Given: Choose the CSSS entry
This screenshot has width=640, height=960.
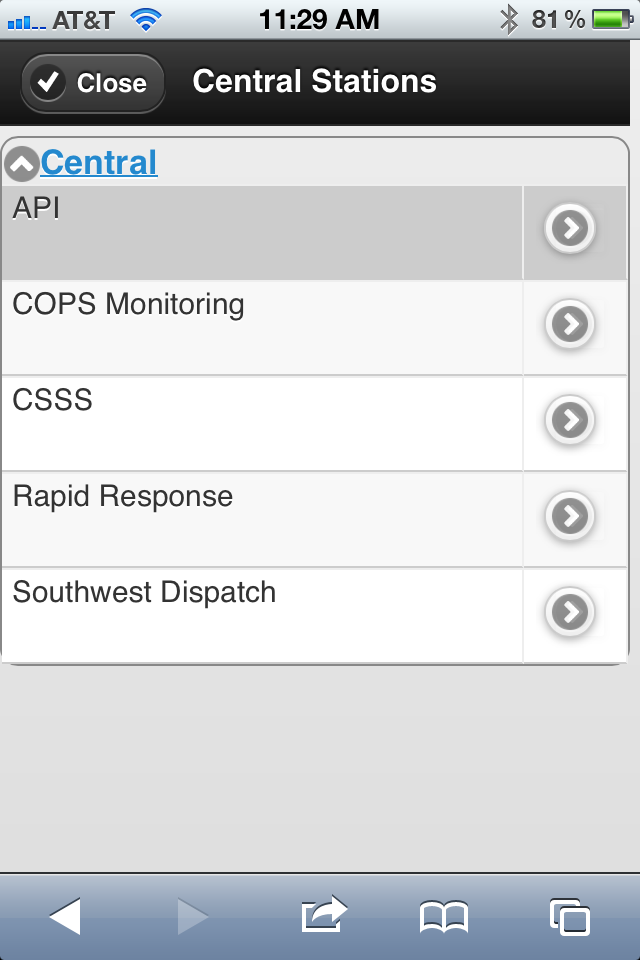Looking at the screenshot, I should click(x=262, y=424).
